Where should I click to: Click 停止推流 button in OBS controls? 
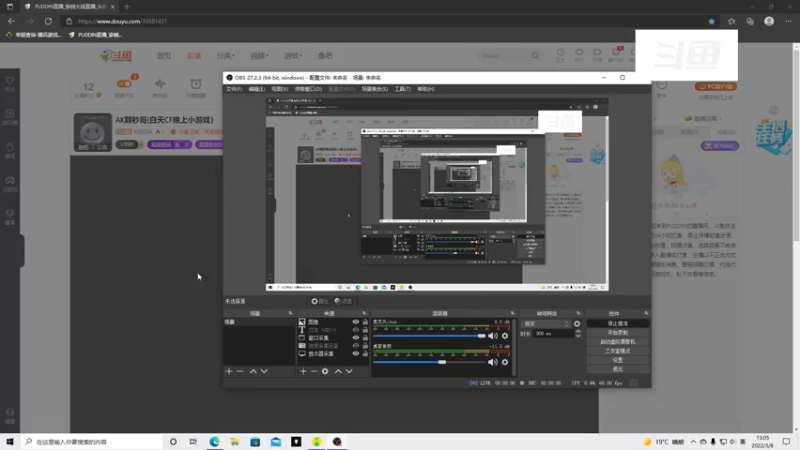coord(618,323)
